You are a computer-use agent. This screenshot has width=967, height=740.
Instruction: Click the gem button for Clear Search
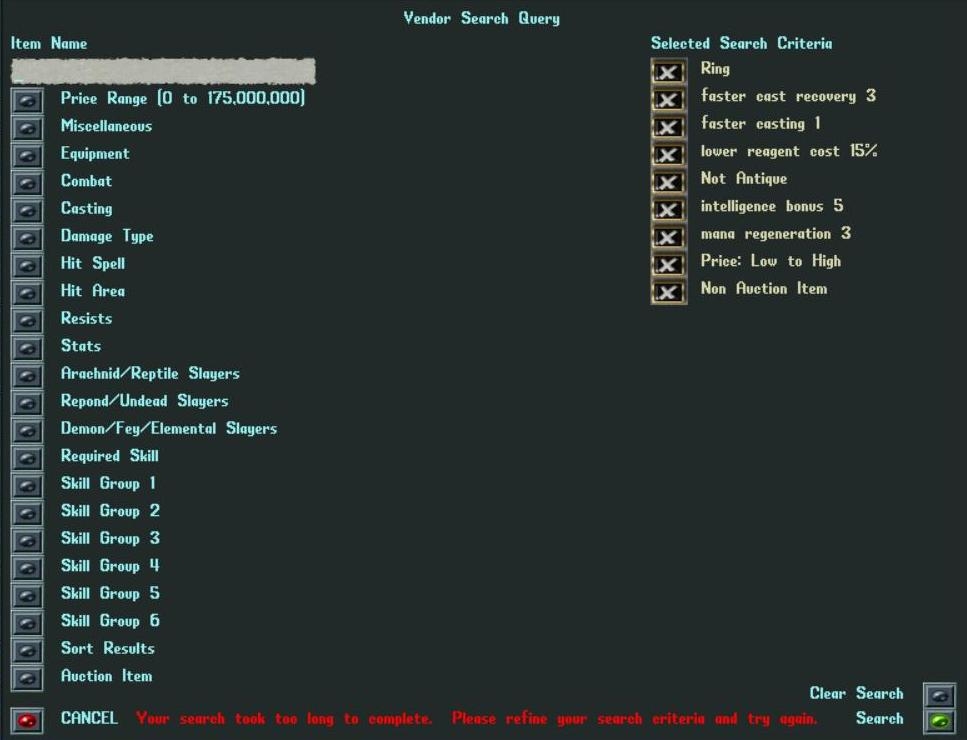click(939, 696)
